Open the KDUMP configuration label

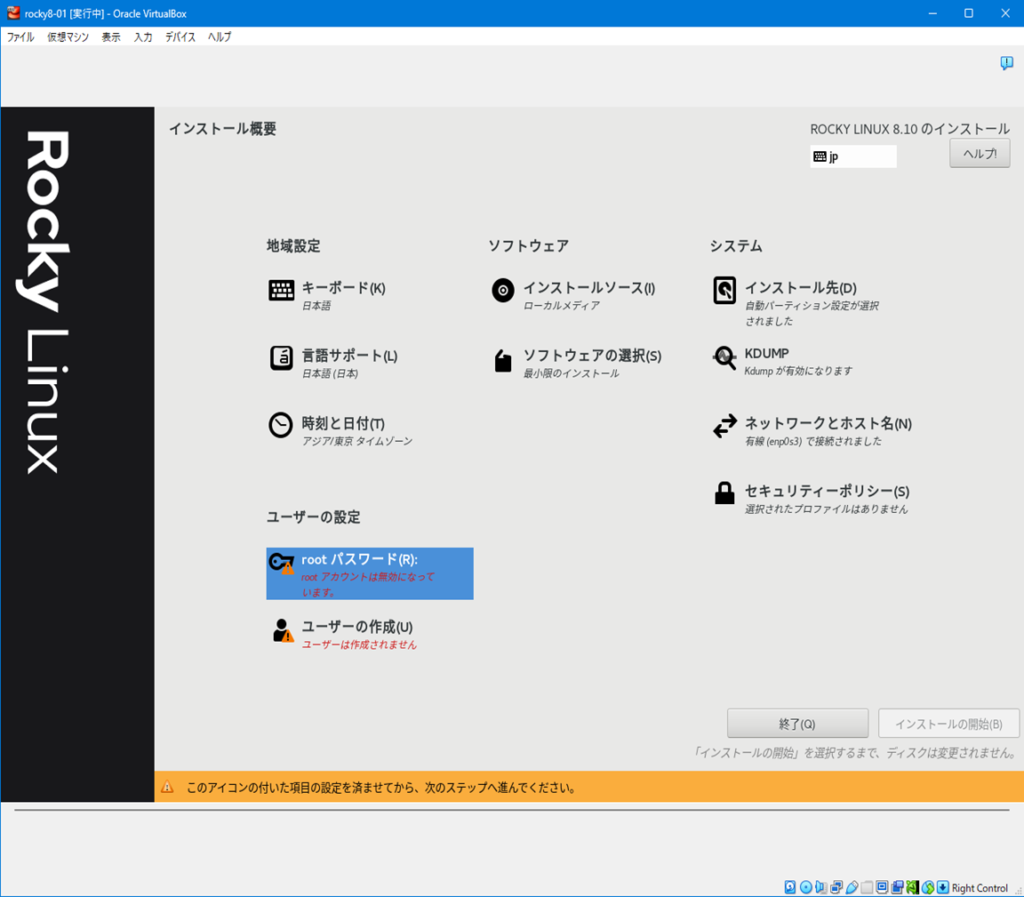[x=767, y=353]
